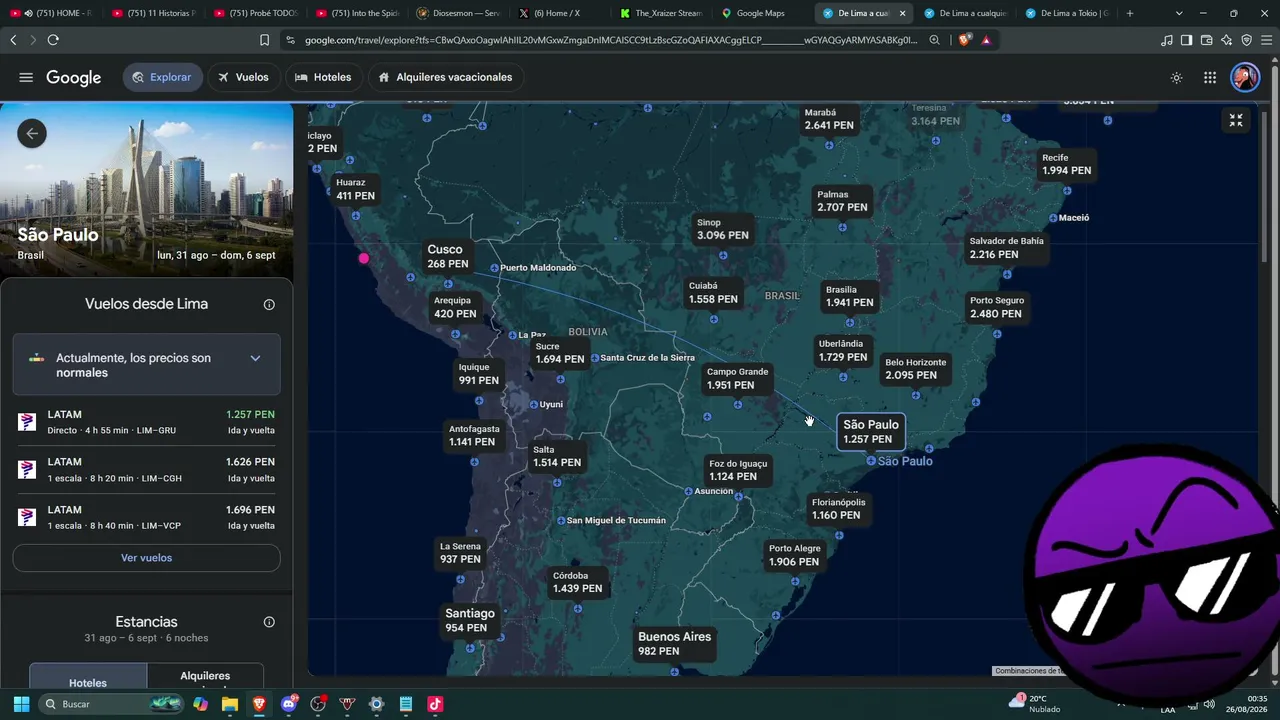Open Brave browser from the taskbar
Viewport: 1280px width, 720px height.
click(260, 704)
